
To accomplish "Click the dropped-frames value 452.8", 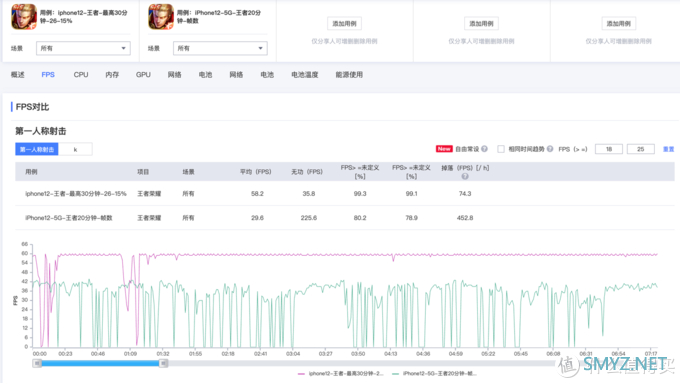I will pyautogui.click(x=465, y=218).
